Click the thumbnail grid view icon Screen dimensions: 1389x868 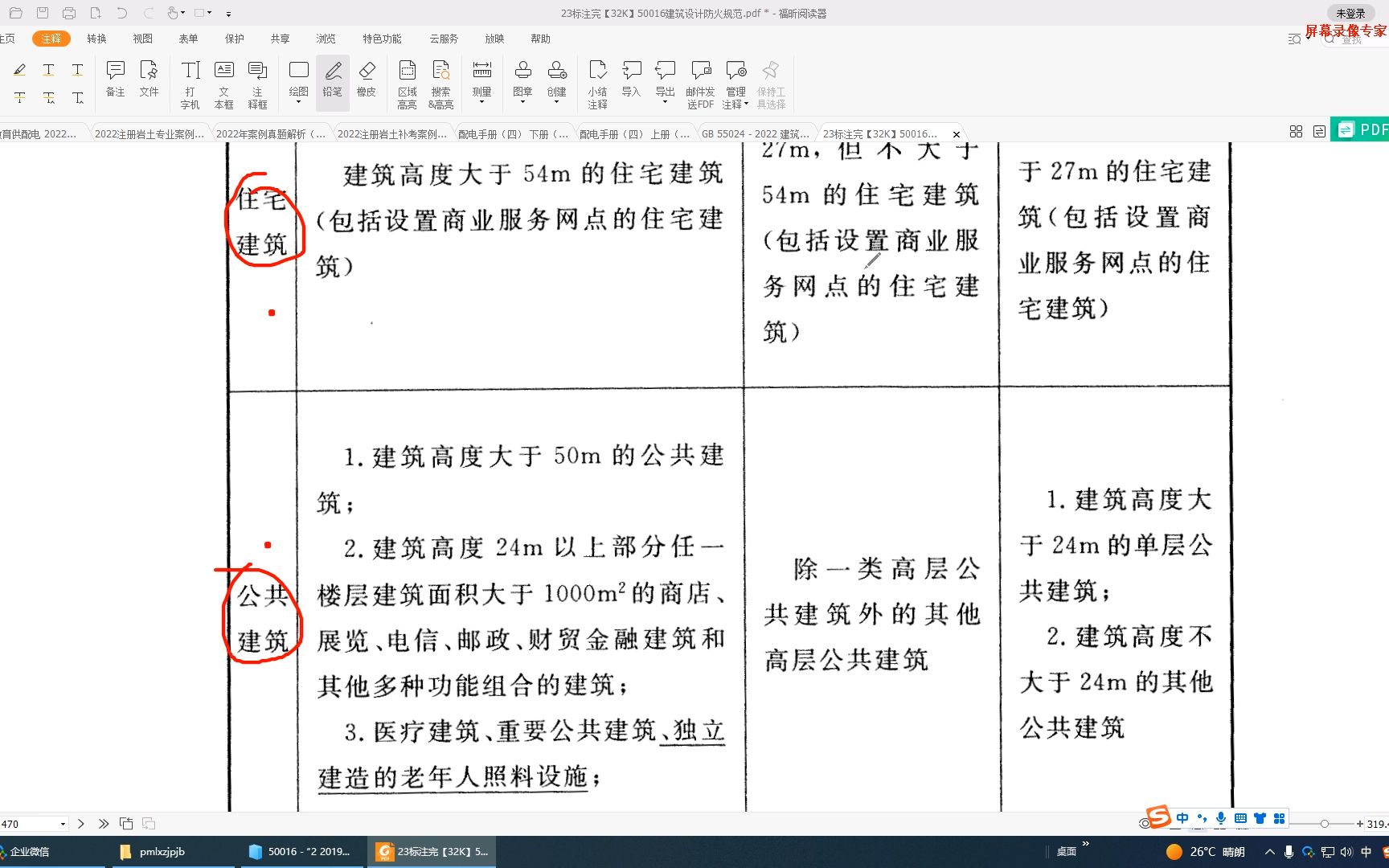pos(1296,131)
